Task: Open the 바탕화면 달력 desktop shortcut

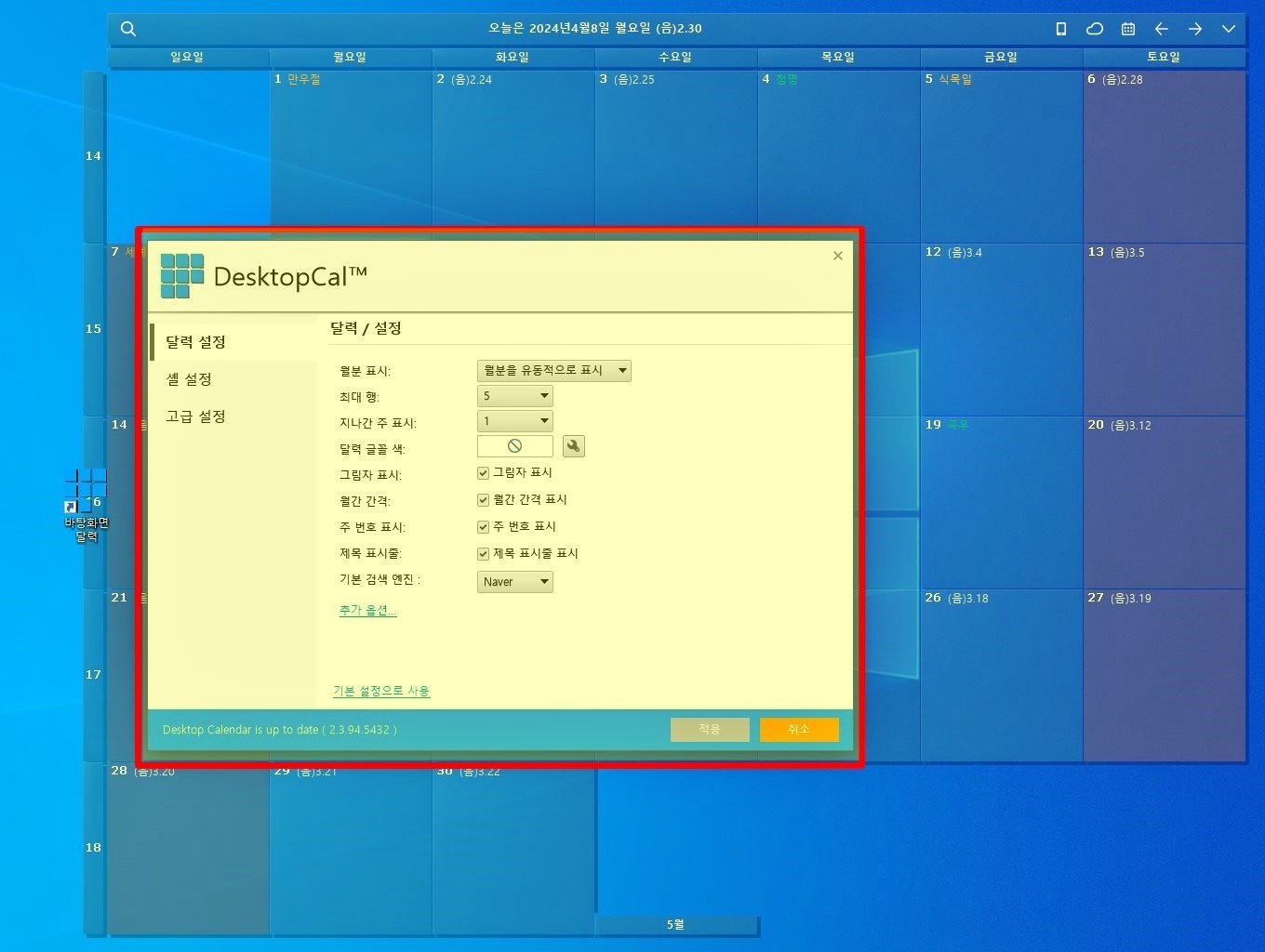Action: (x=86, y=506)
